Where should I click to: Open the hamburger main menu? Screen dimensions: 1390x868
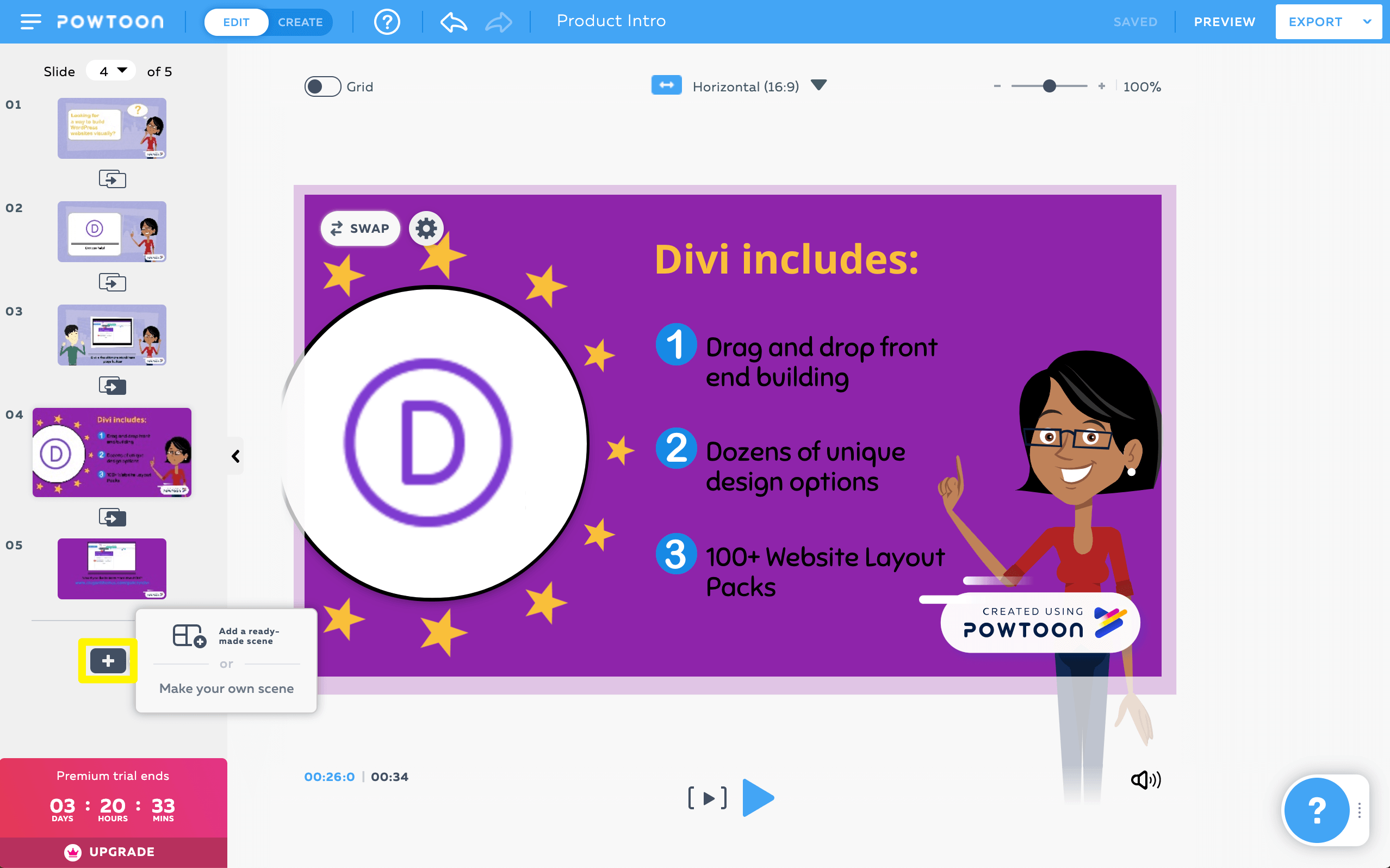[x=30, y=22]
